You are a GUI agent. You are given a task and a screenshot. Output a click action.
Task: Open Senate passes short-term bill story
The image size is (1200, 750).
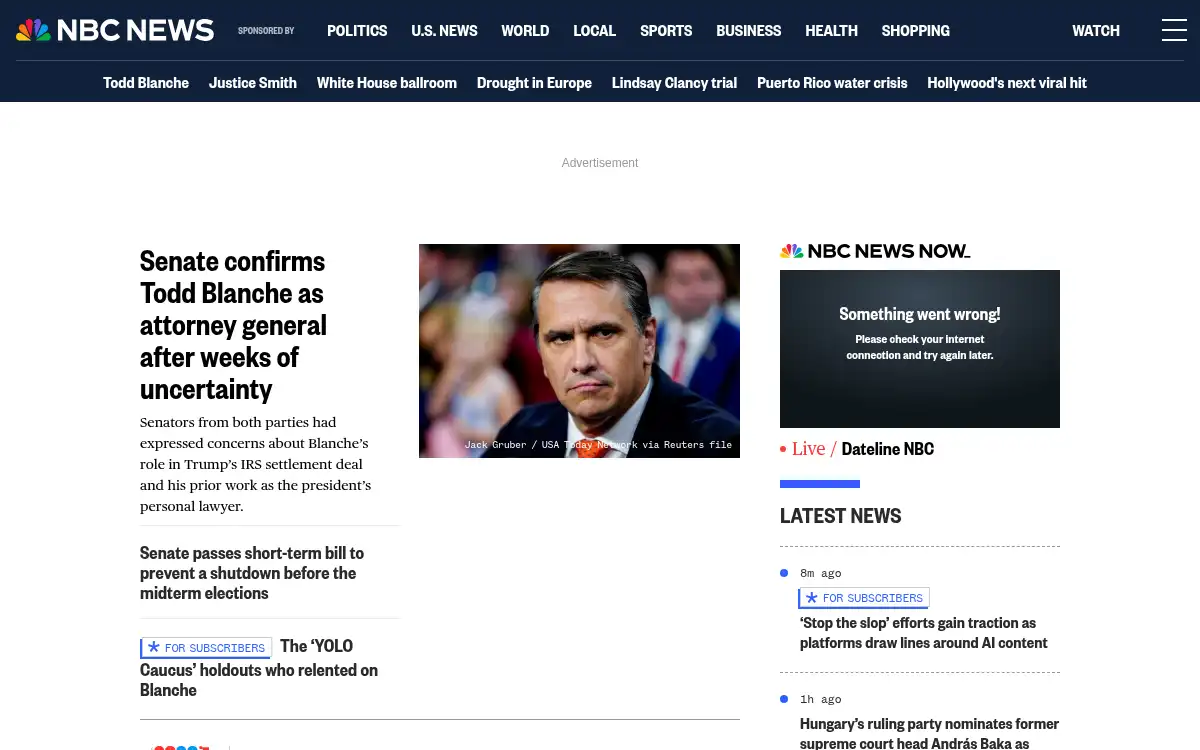[252, 573]
